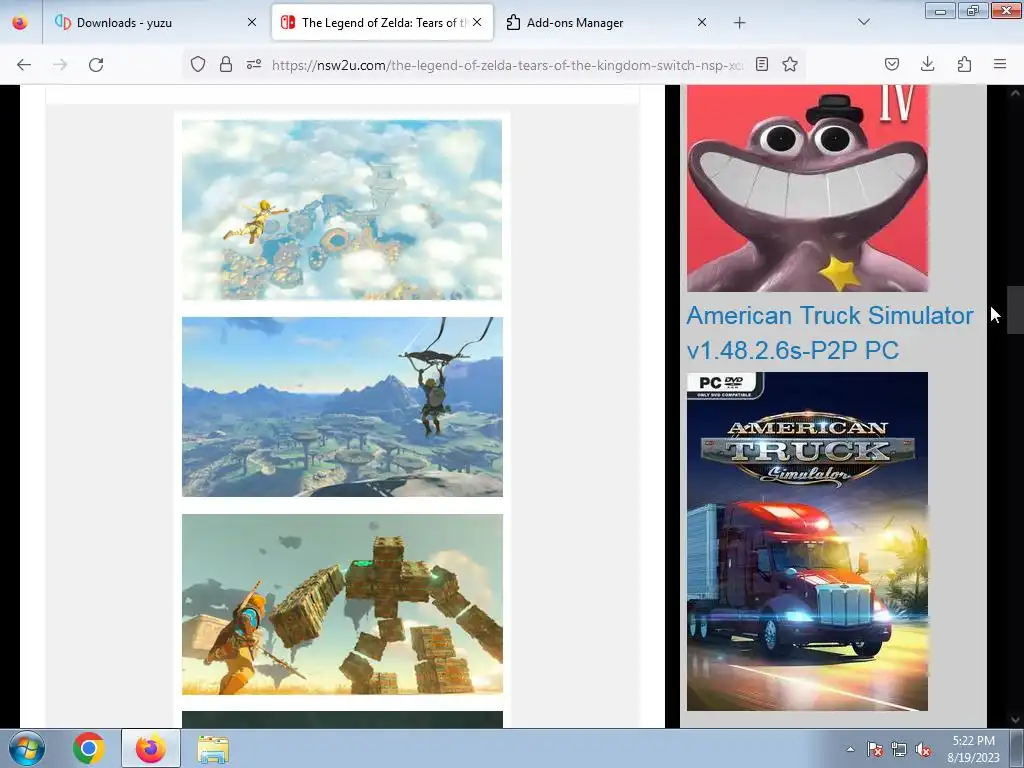Save page to Pocket
Image resolution: width=1024 pixels, height=768 pixels.
point(891,64)
